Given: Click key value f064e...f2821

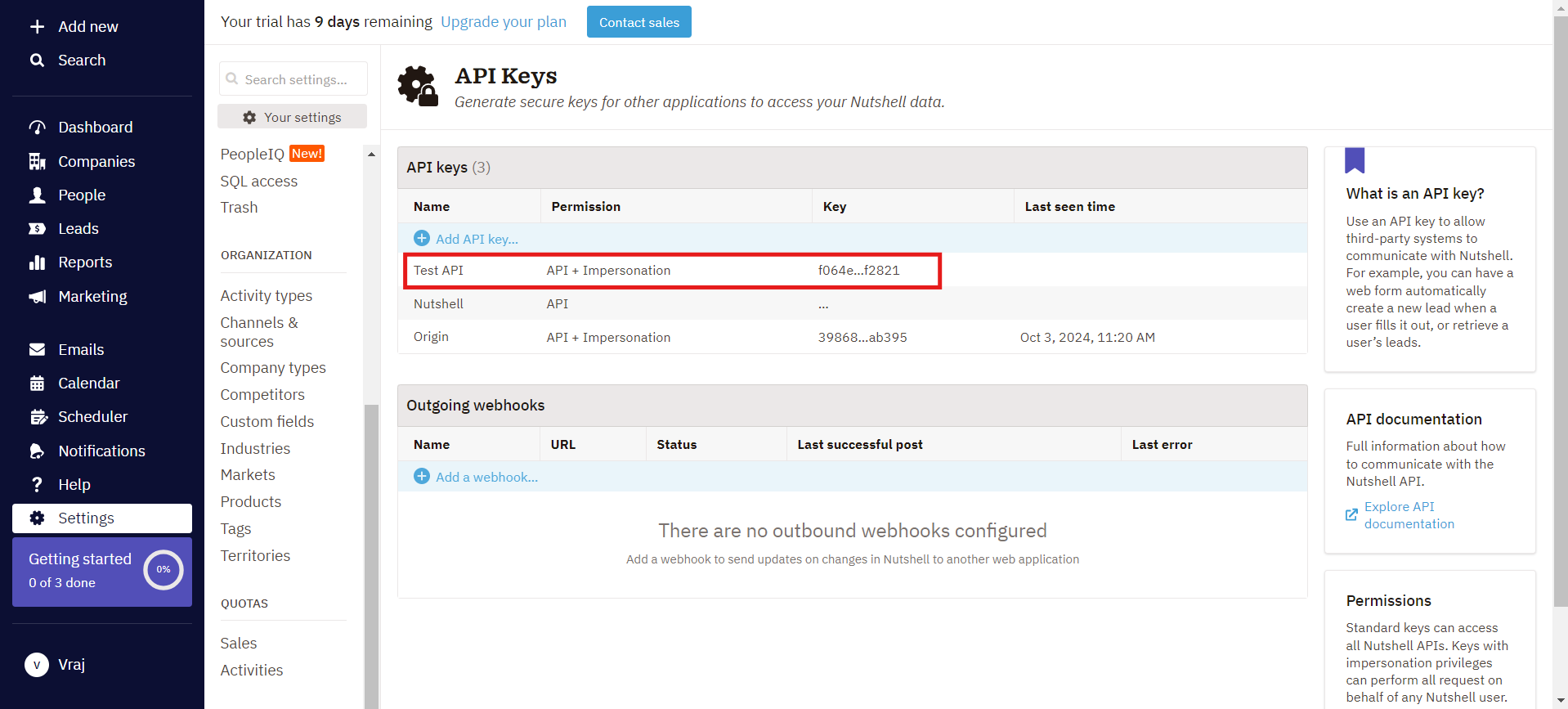Looking at the screenshot, I should click(858, 271).
